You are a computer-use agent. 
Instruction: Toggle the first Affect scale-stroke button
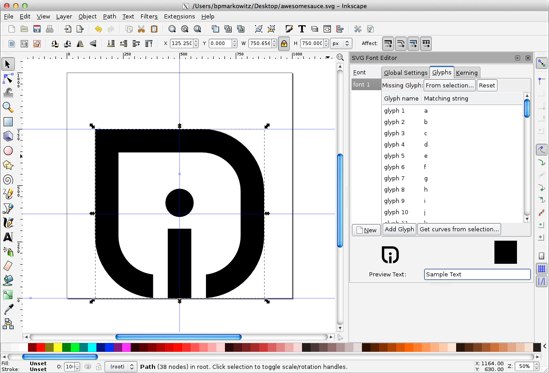388,43
